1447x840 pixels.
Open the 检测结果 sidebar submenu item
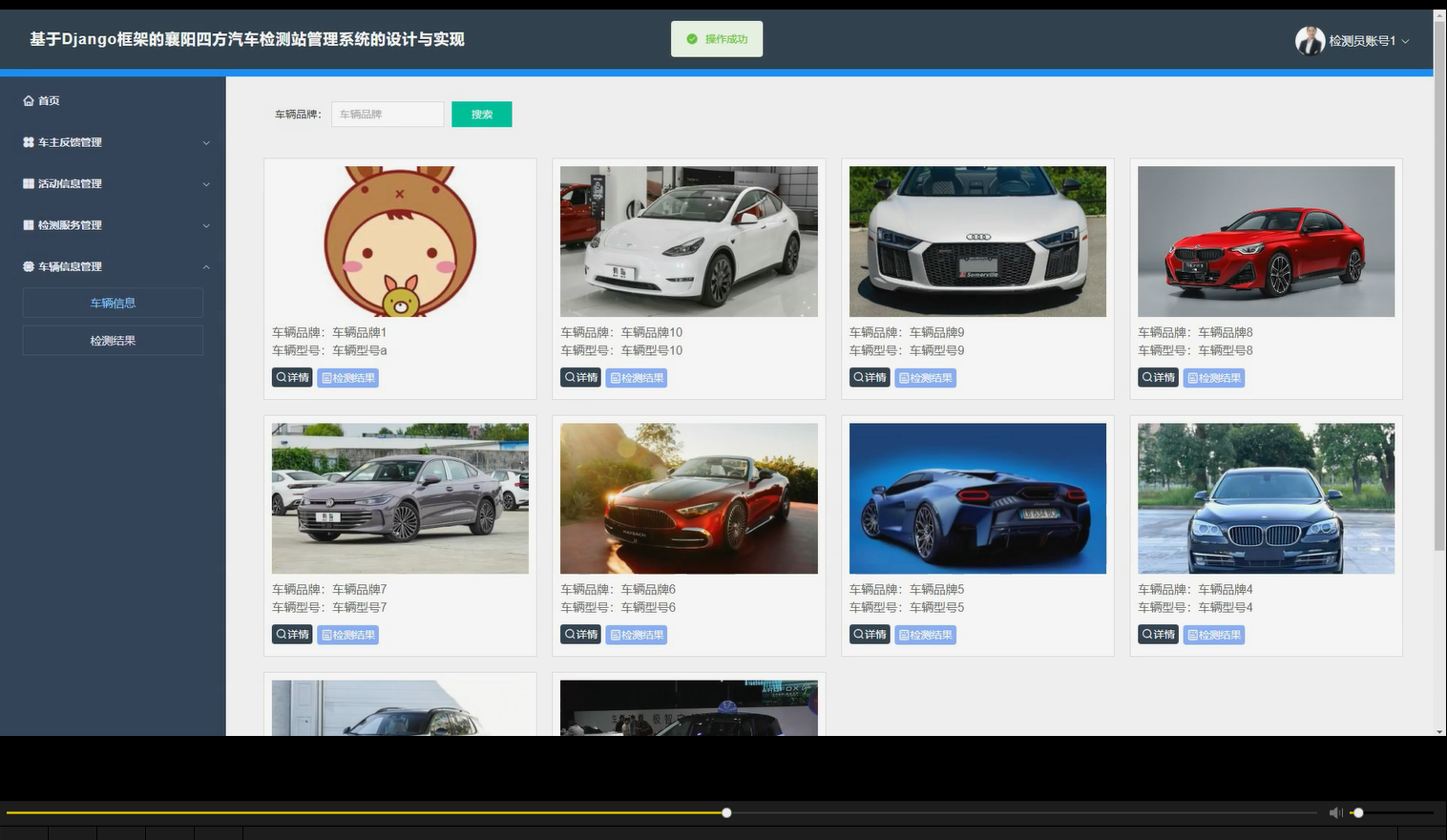[113, 341]
